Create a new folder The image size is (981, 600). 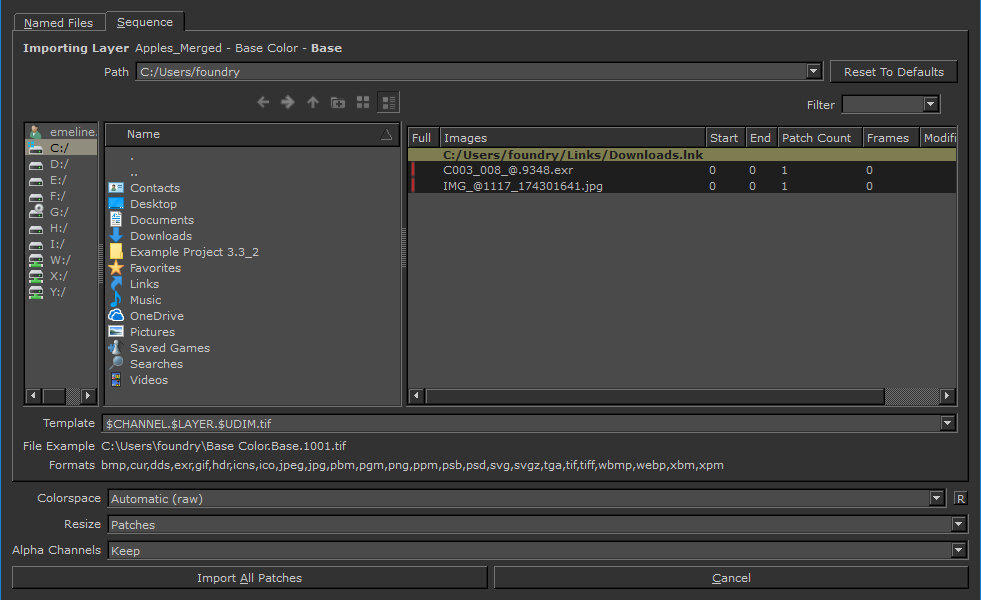pyautogui.click(x=338, y=102)
